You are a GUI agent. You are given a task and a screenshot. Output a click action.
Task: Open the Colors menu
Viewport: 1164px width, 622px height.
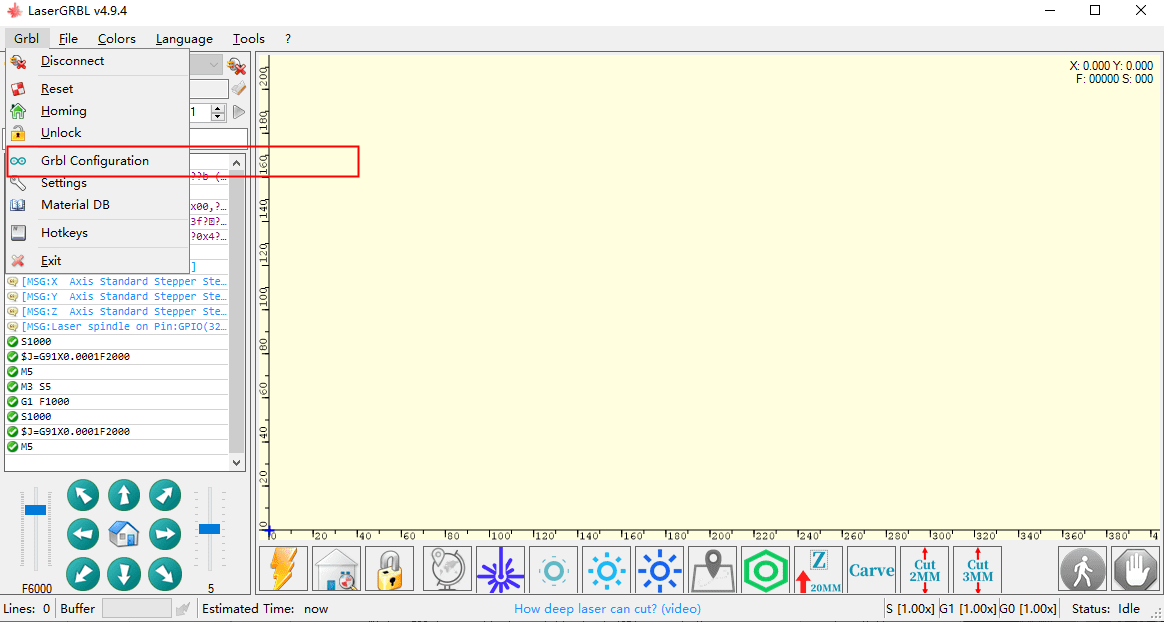116,39
